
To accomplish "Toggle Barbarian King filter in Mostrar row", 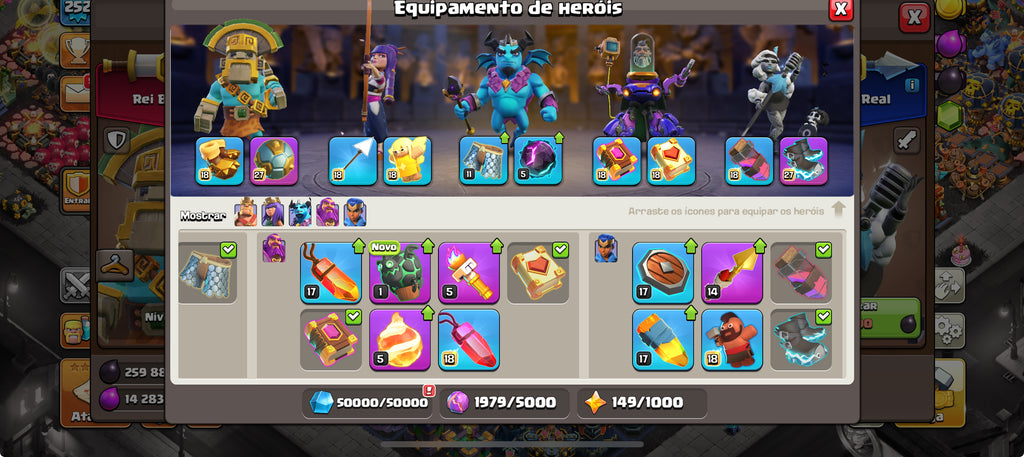I will 246,213.
